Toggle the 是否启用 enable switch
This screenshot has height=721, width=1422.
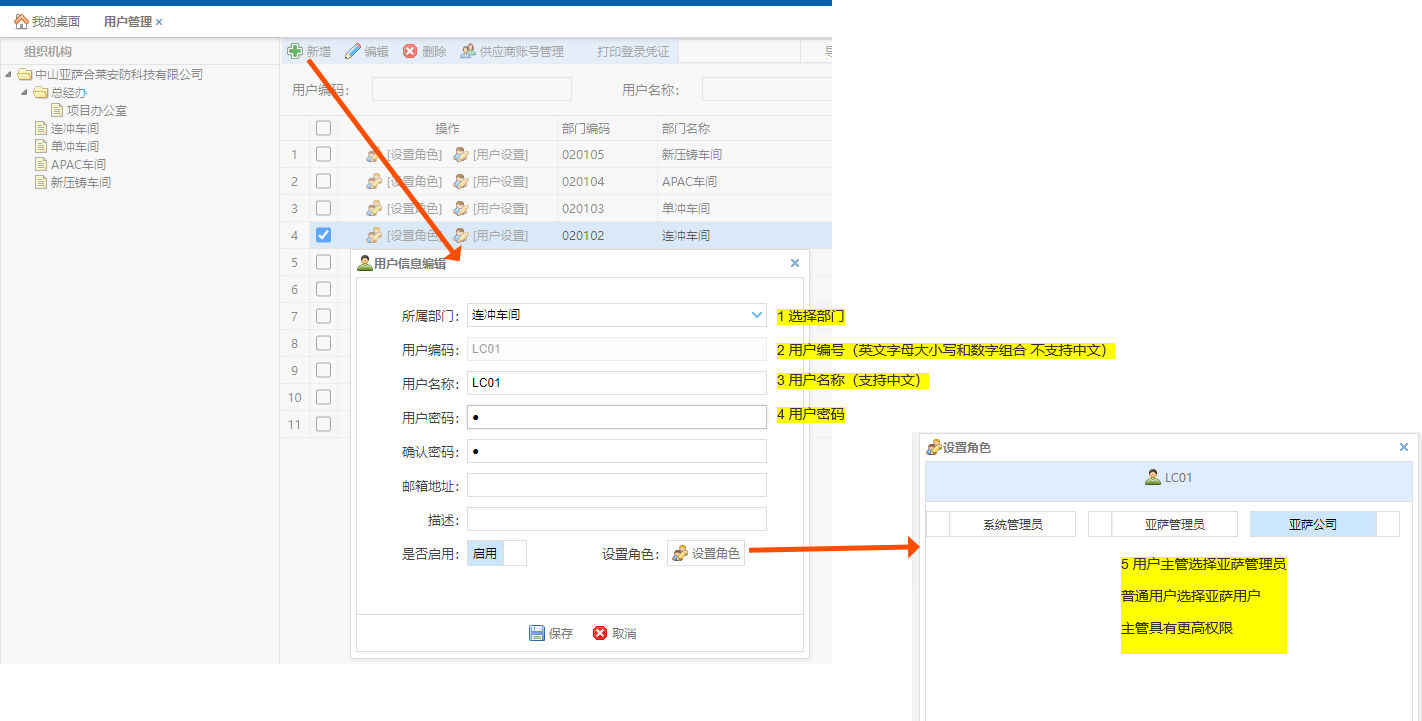pos(496,553)
